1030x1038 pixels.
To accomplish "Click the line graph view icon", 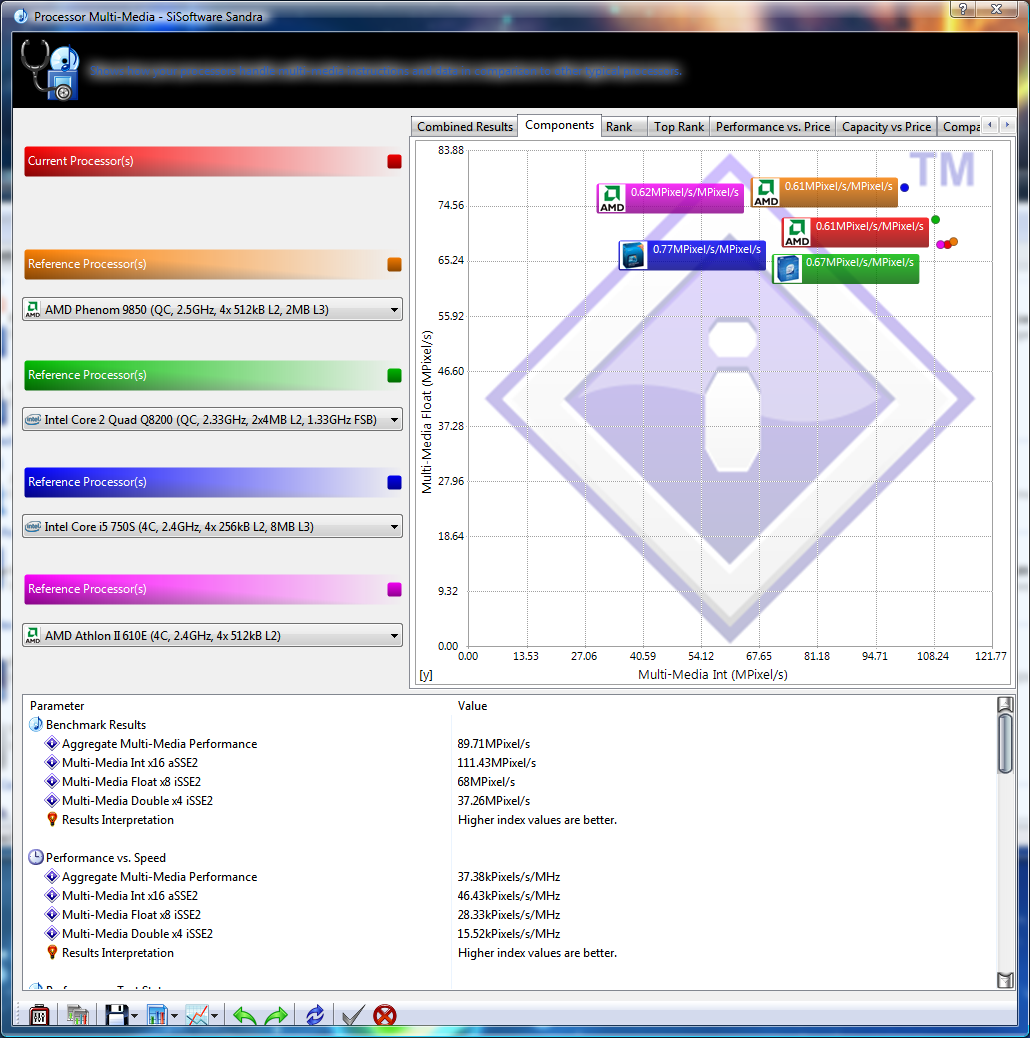I will click(x=197, y=1015).
